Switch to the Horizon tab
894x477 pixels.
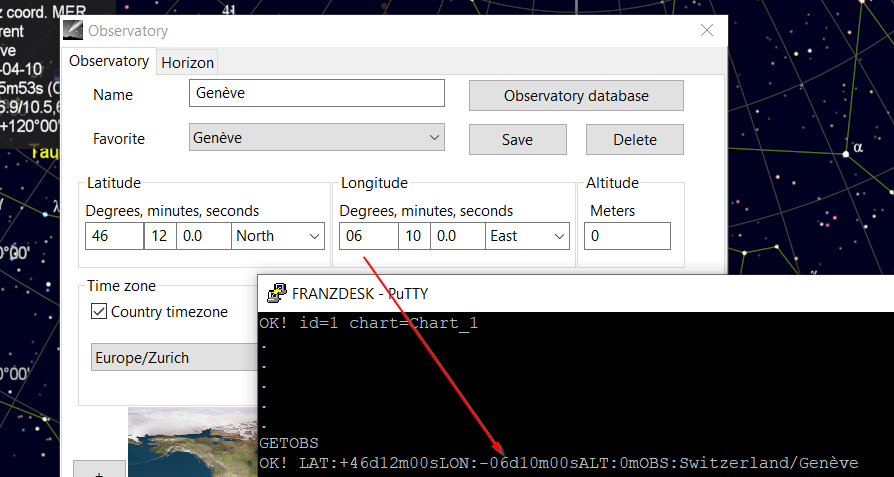click(187, 63)
